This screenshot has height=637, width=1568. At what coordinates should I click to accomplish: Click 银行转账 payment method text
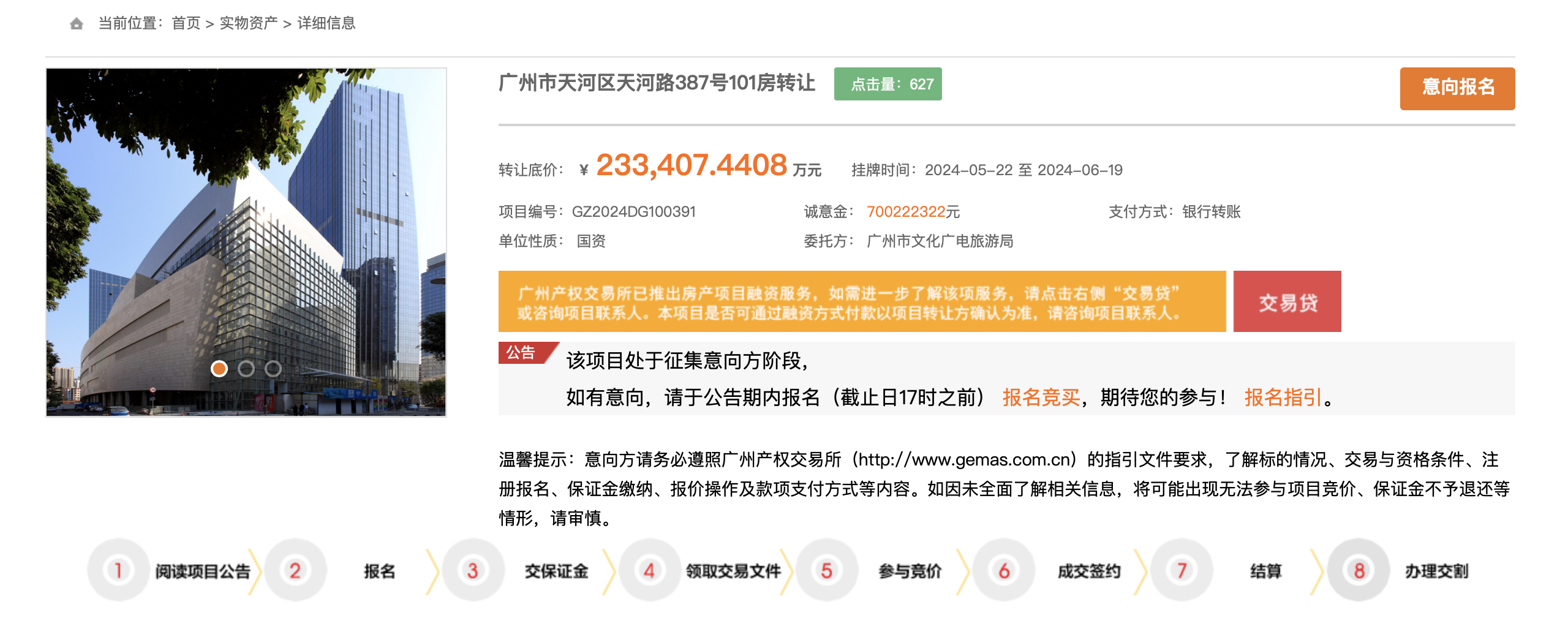coord(1211,212)
